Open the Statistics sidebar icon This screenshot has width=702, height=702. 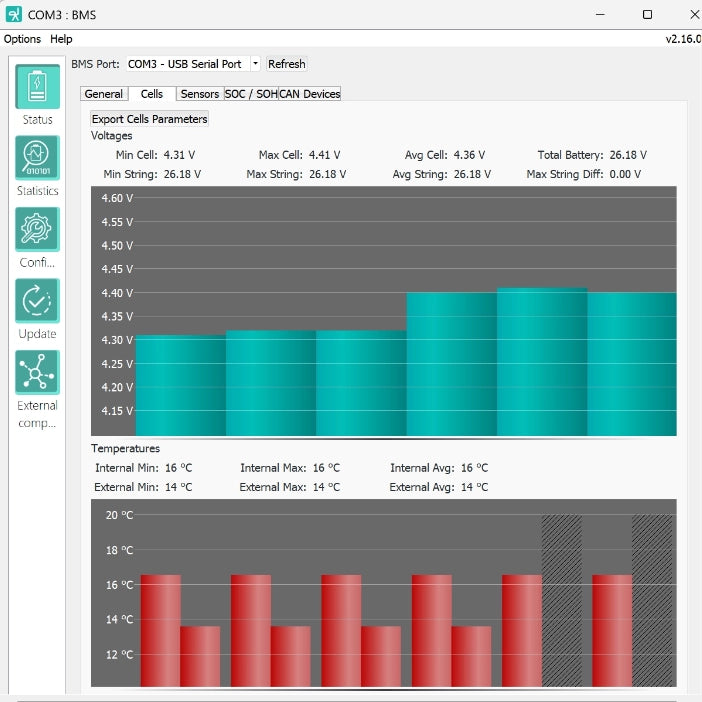point(37,158)
